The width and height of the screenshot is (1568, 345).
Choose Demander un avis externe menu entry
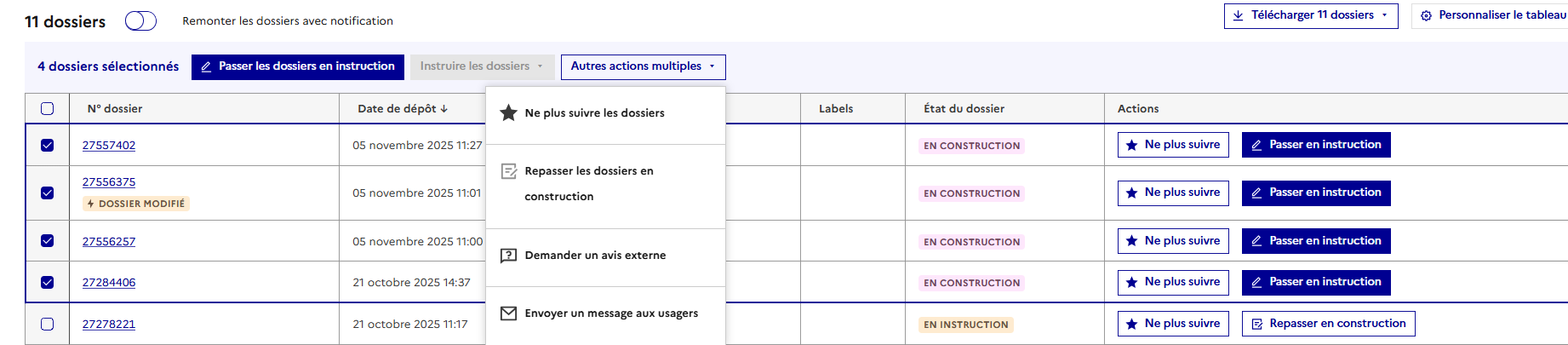tap(595, 256)
